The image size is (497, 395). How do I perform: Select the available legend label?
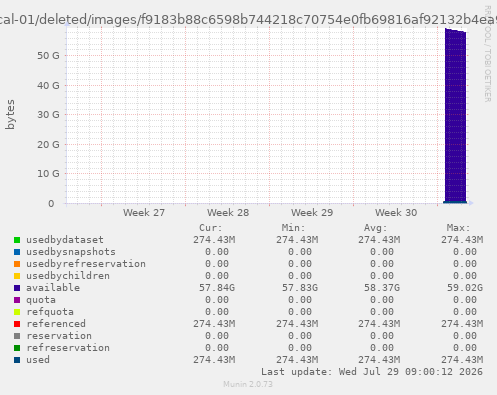coord(53,288)
